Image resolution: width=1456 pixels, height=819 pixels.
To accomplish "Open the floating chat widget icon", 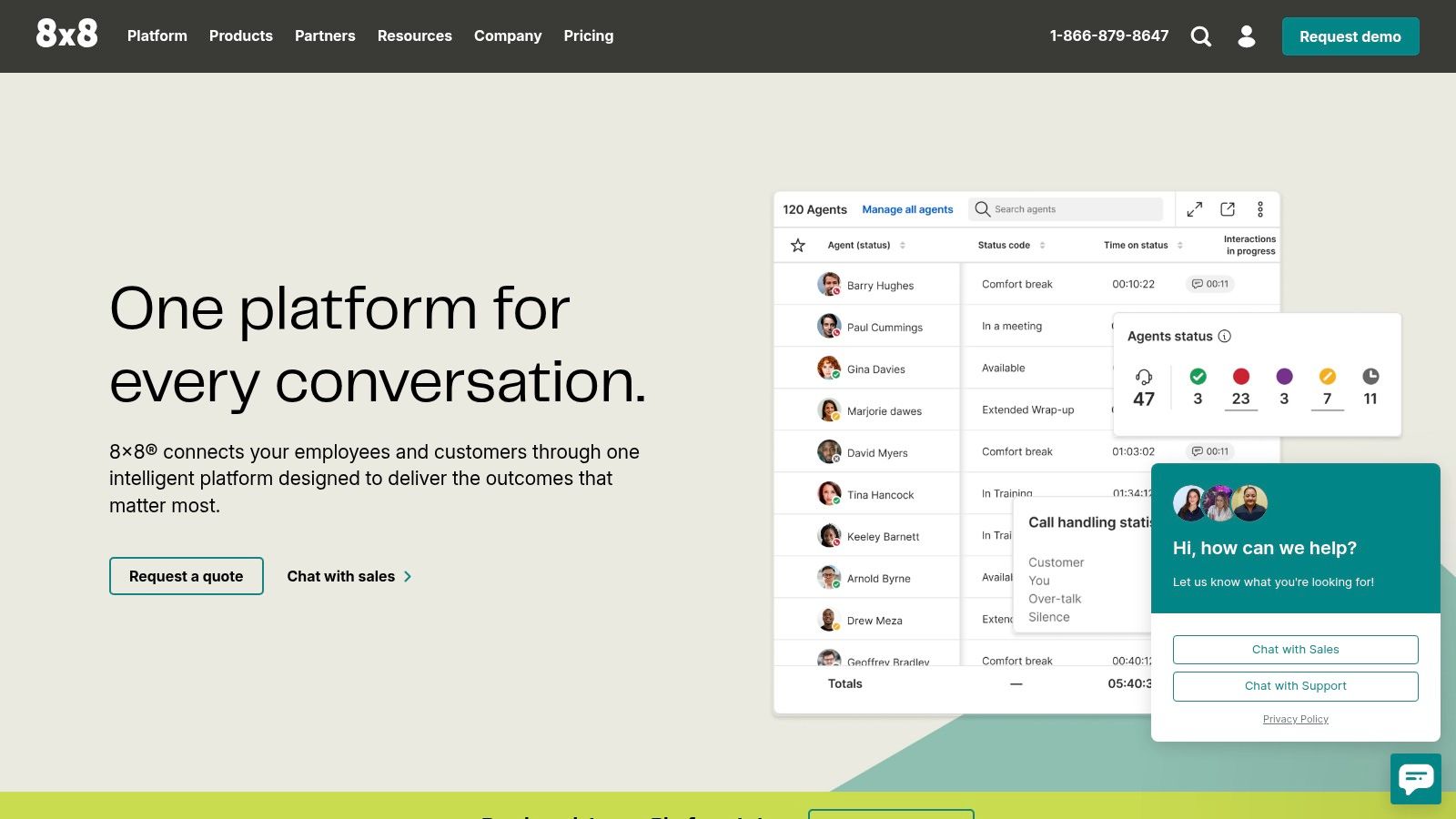I will tap(1416, 779).
